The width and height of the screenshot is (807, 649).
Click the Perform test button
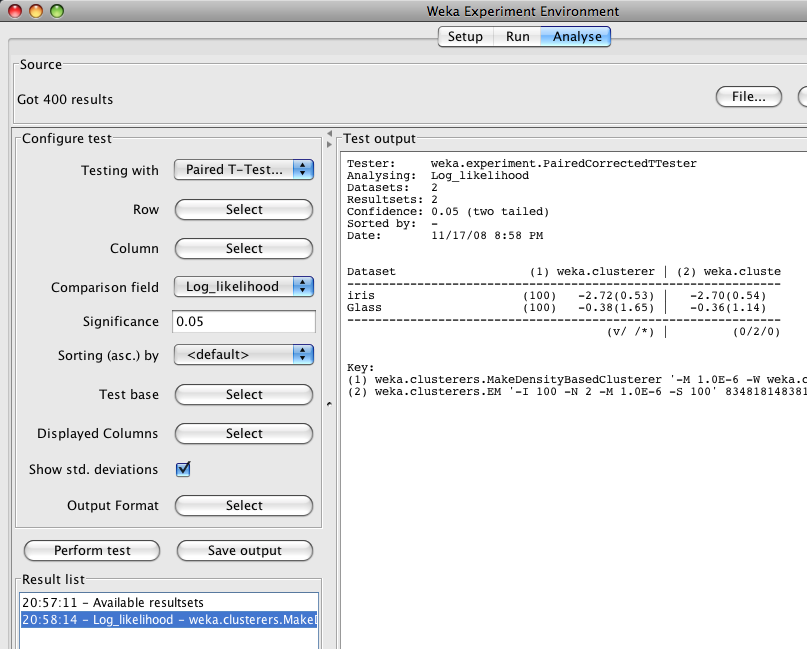coord(92,551)
